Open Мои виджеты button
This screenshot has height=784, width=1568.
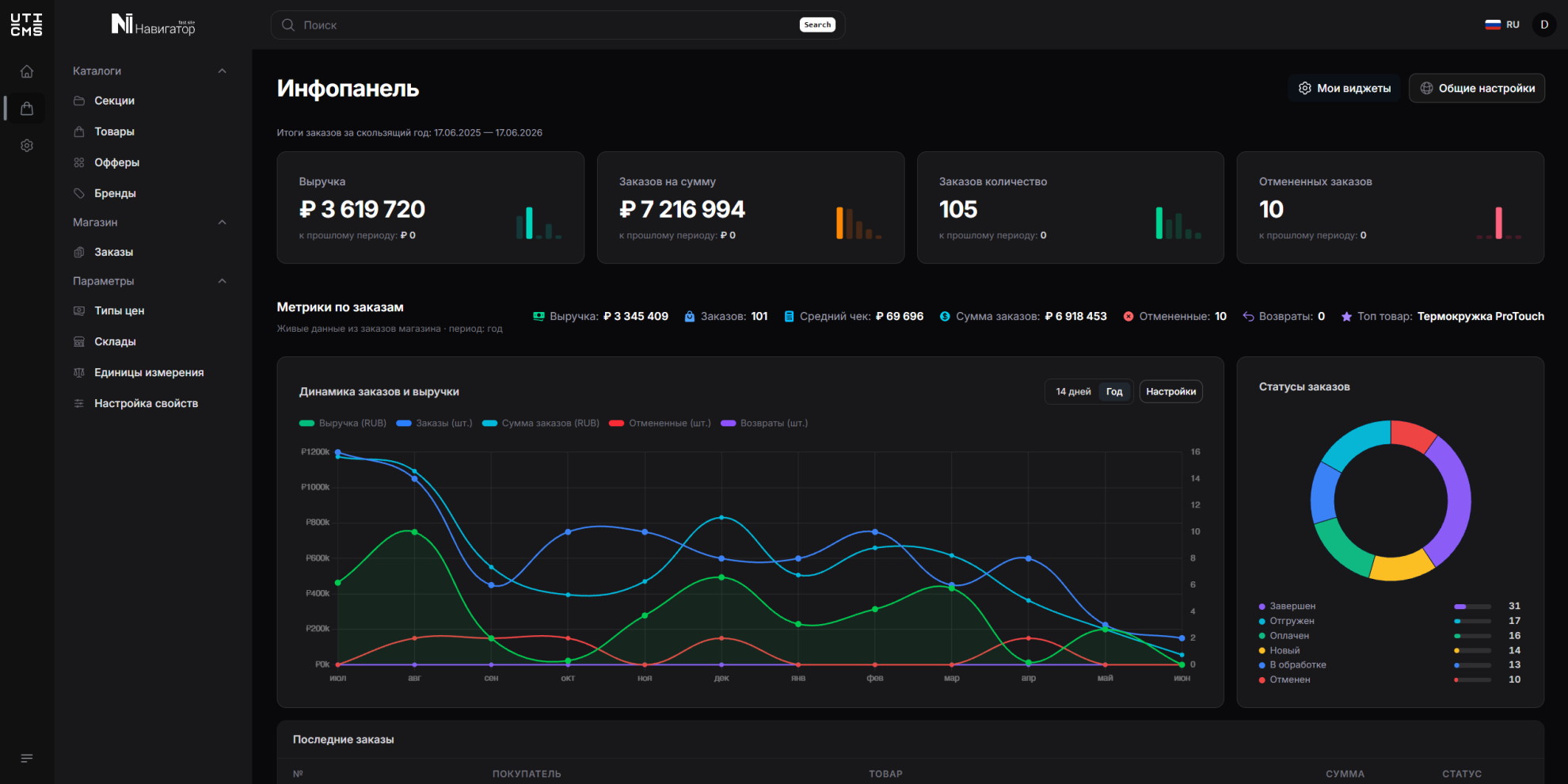(1345, 88)
